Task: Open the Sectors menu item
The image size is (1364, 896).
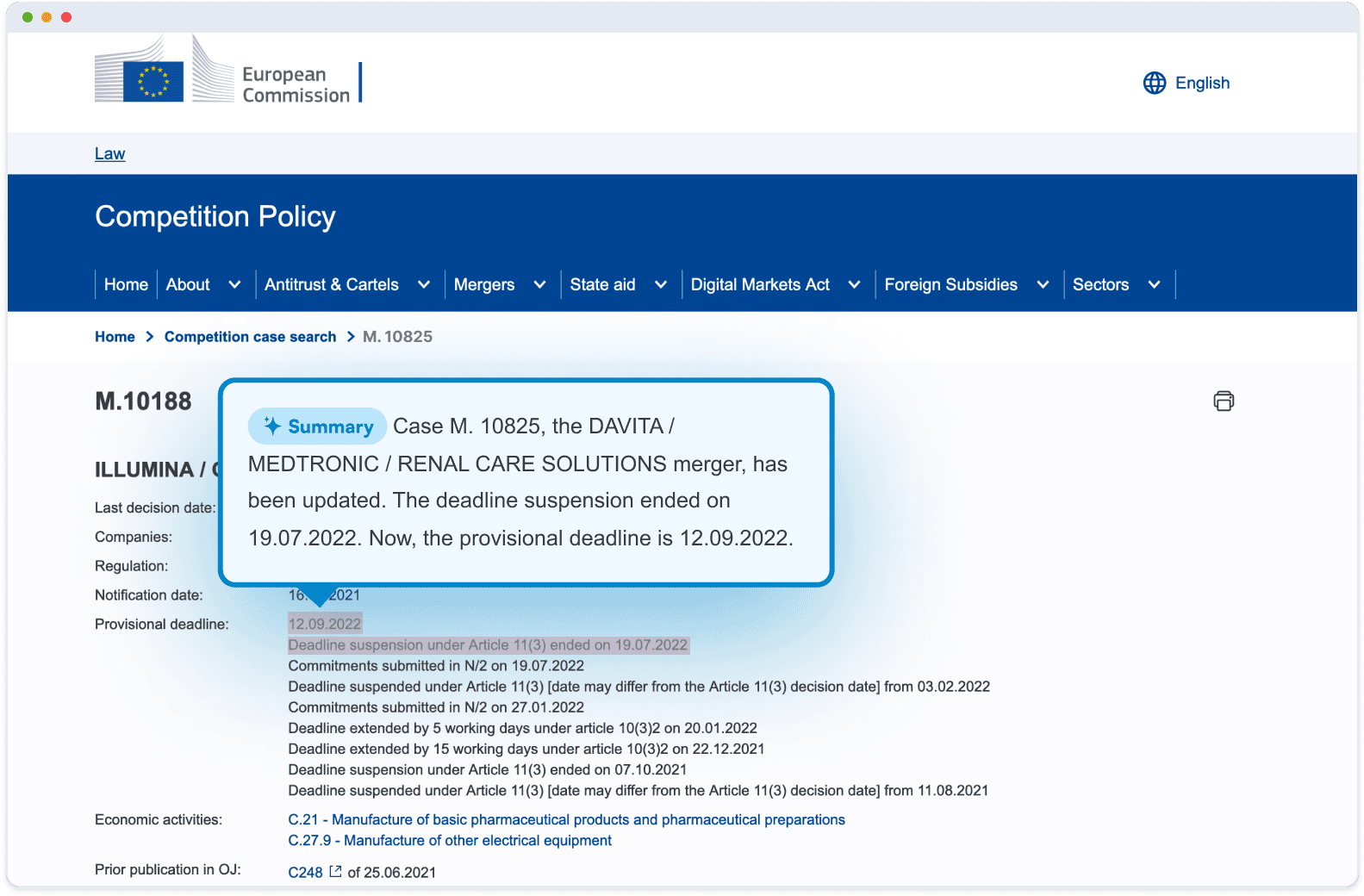Action: click(x=1100, y=285)
